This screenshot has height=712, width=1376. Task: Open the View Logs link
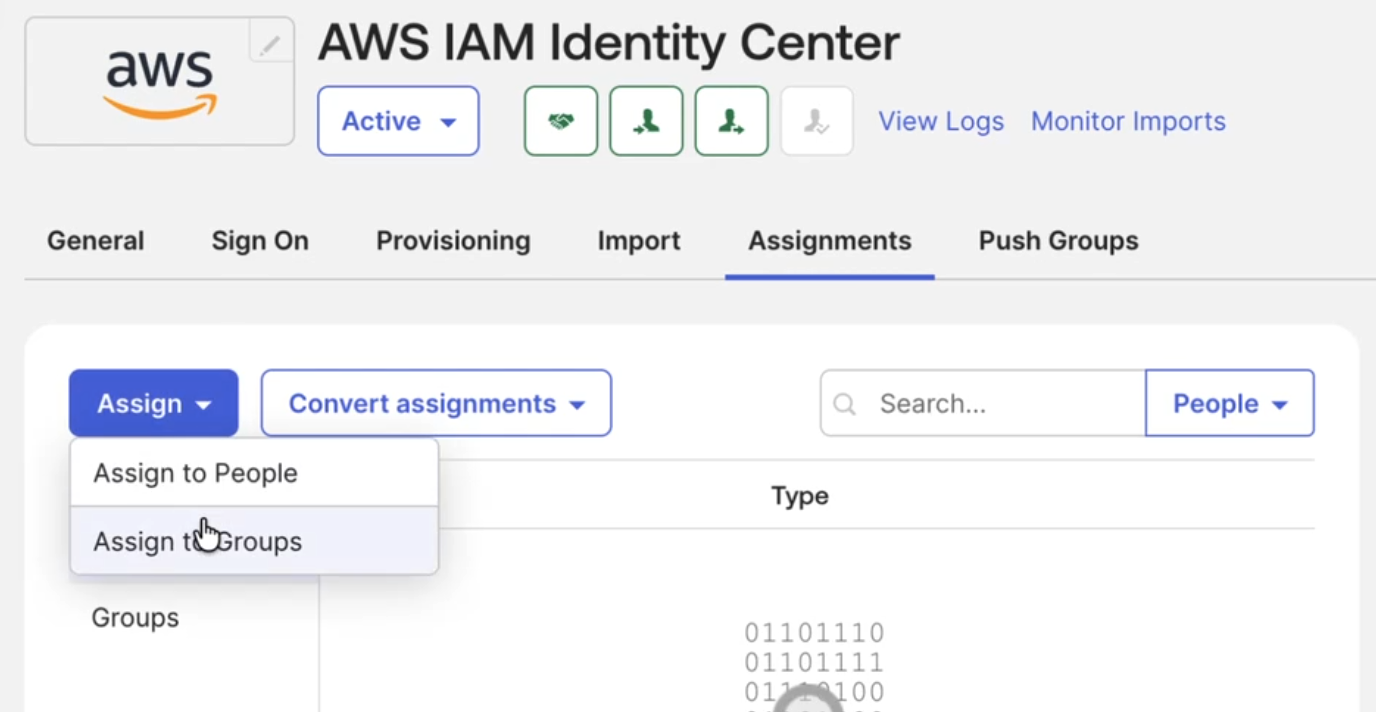click(x=941, y=121)
